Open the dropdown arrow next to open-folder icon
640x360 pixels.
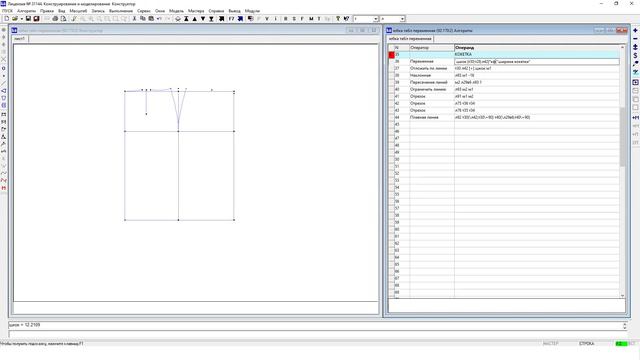(x=21, y=19)
